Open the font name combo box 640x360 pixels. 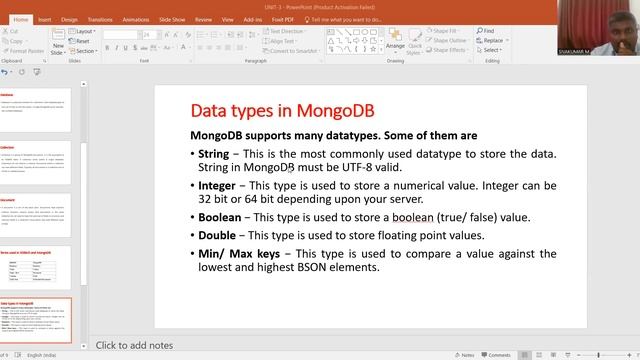[122, 35]
